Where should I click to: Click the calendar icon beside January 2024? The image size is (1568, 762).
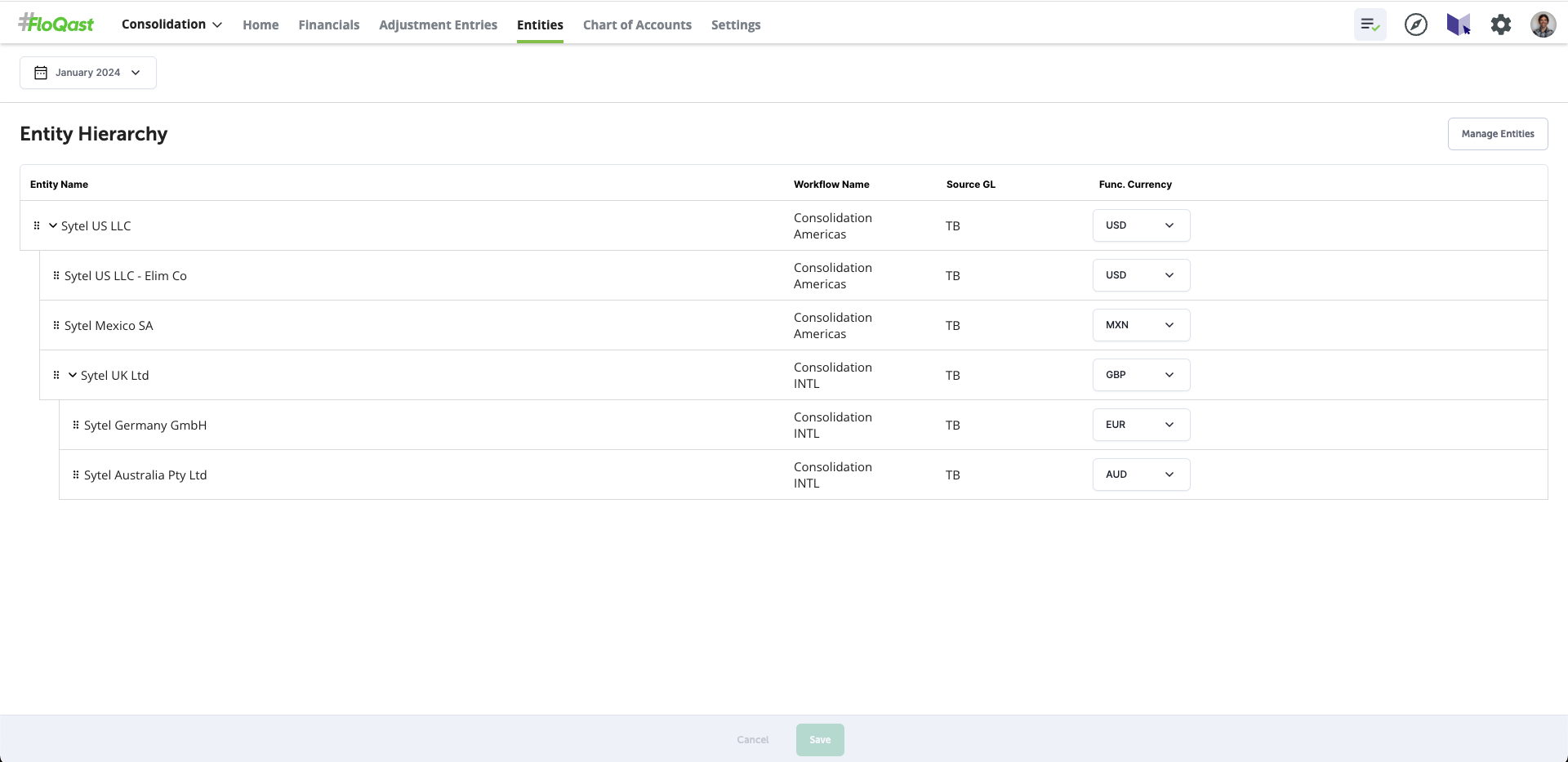tap(41, 73)
